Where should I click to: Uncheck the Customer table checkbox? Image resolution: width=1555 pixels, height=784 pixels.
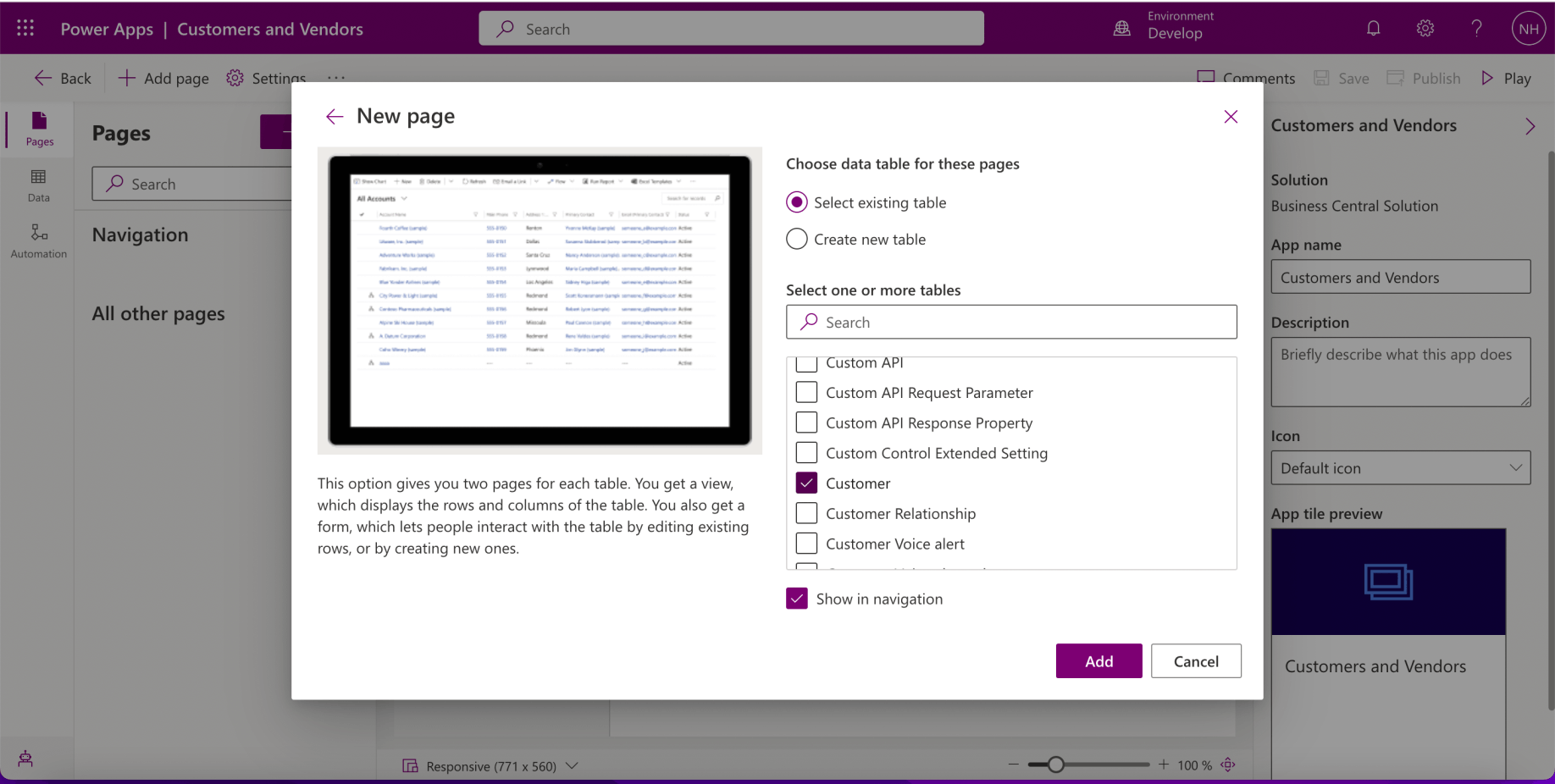tap(806, 483)
